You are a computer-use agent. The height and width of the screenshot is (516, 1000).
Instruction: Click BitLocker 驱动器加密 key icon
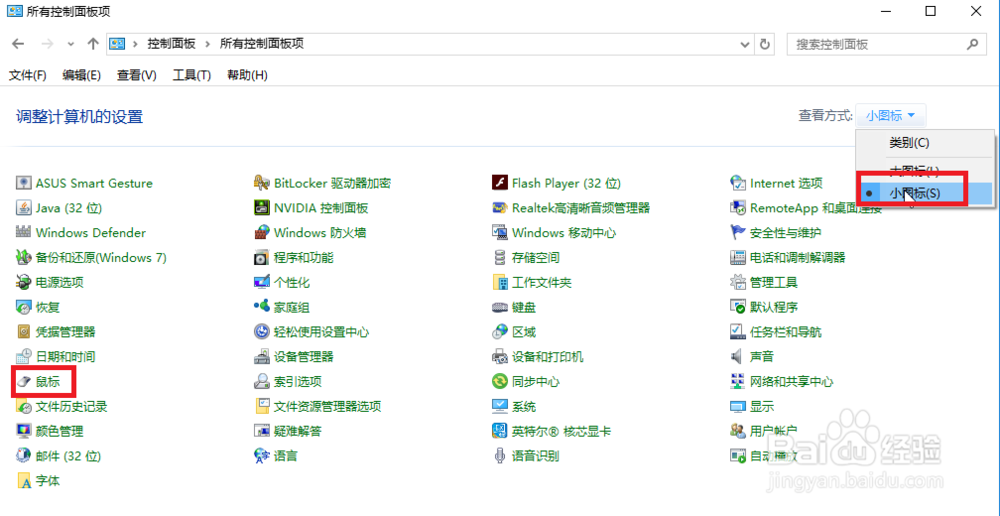261,183
